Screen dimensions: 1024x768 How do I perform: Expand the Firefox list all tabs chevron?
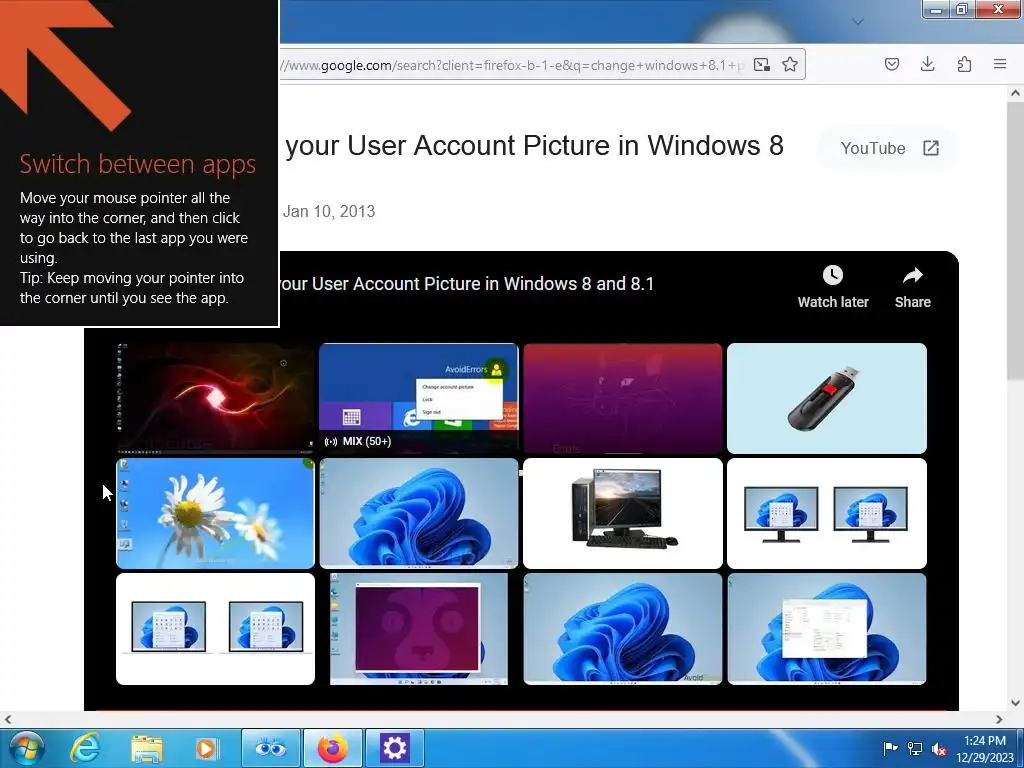(x=858, y=22)
